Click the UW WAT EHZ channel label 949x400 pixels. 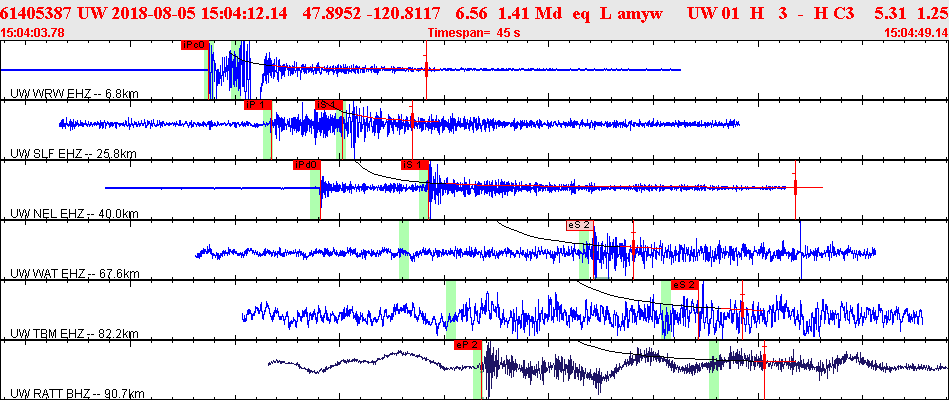tap(74, 274)
